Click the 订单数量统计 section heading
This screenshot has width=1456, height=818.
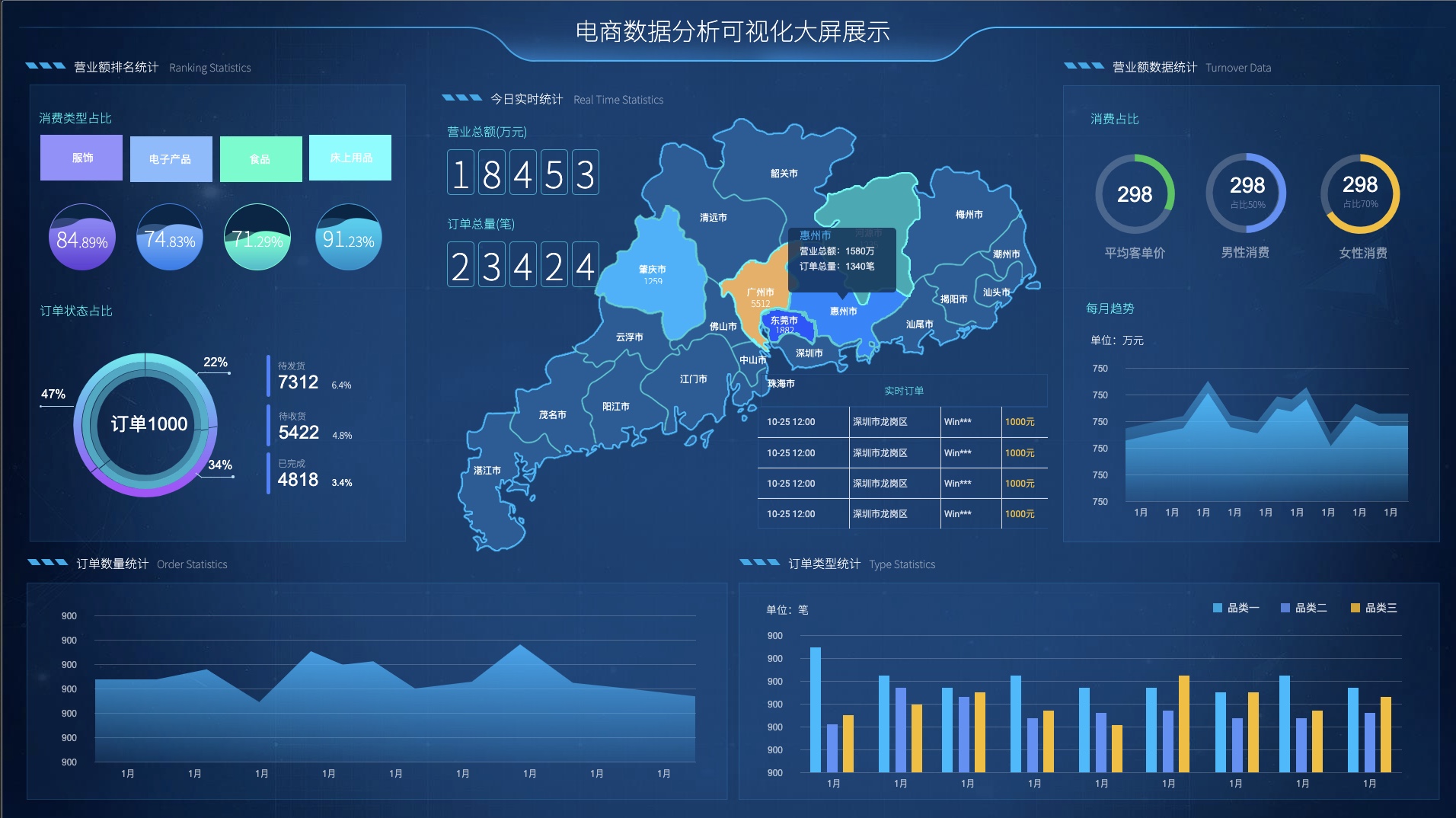112,564
